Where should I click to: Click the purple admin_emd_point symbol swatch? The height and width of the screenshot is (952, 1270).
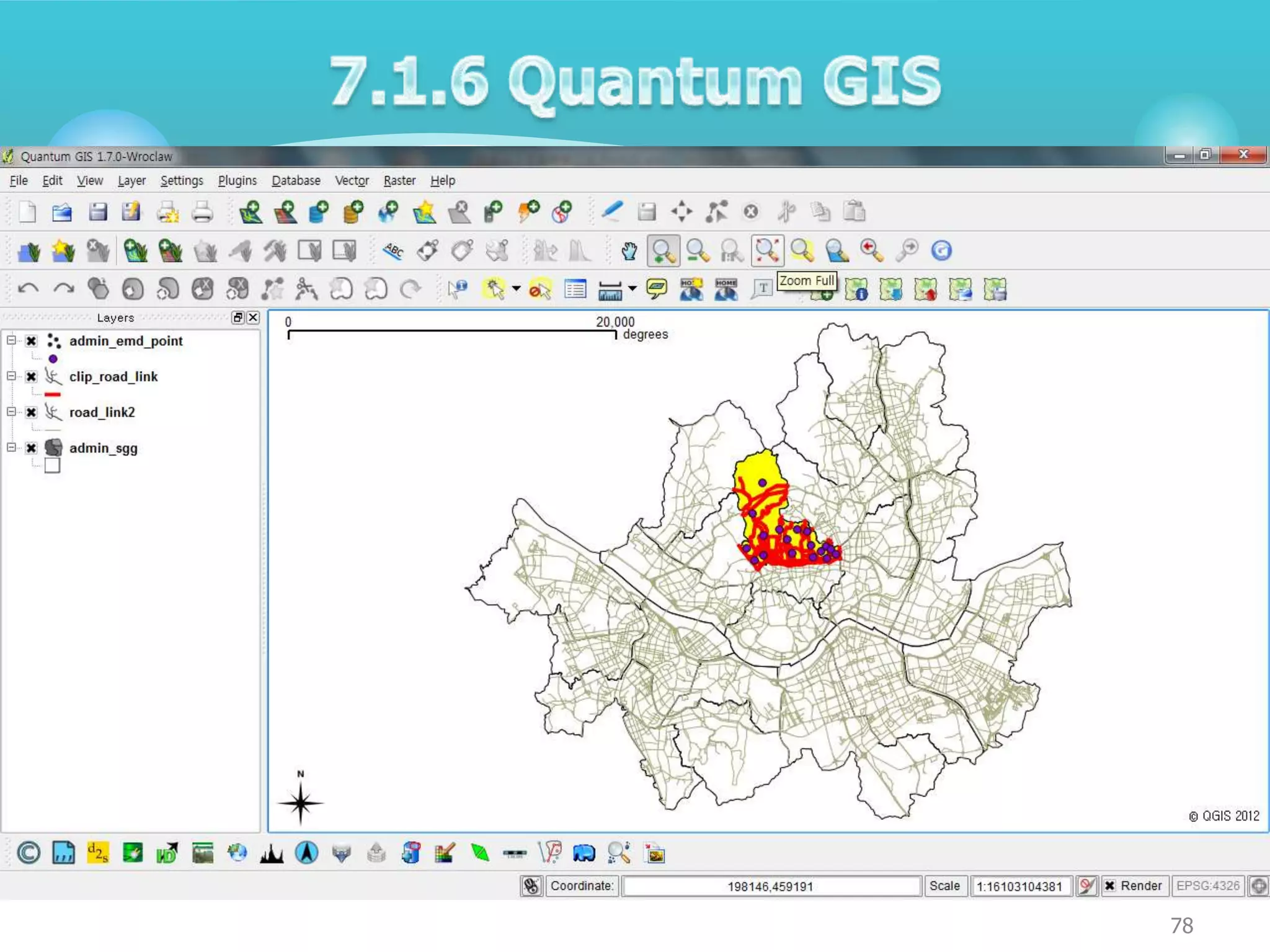(53, 359)
